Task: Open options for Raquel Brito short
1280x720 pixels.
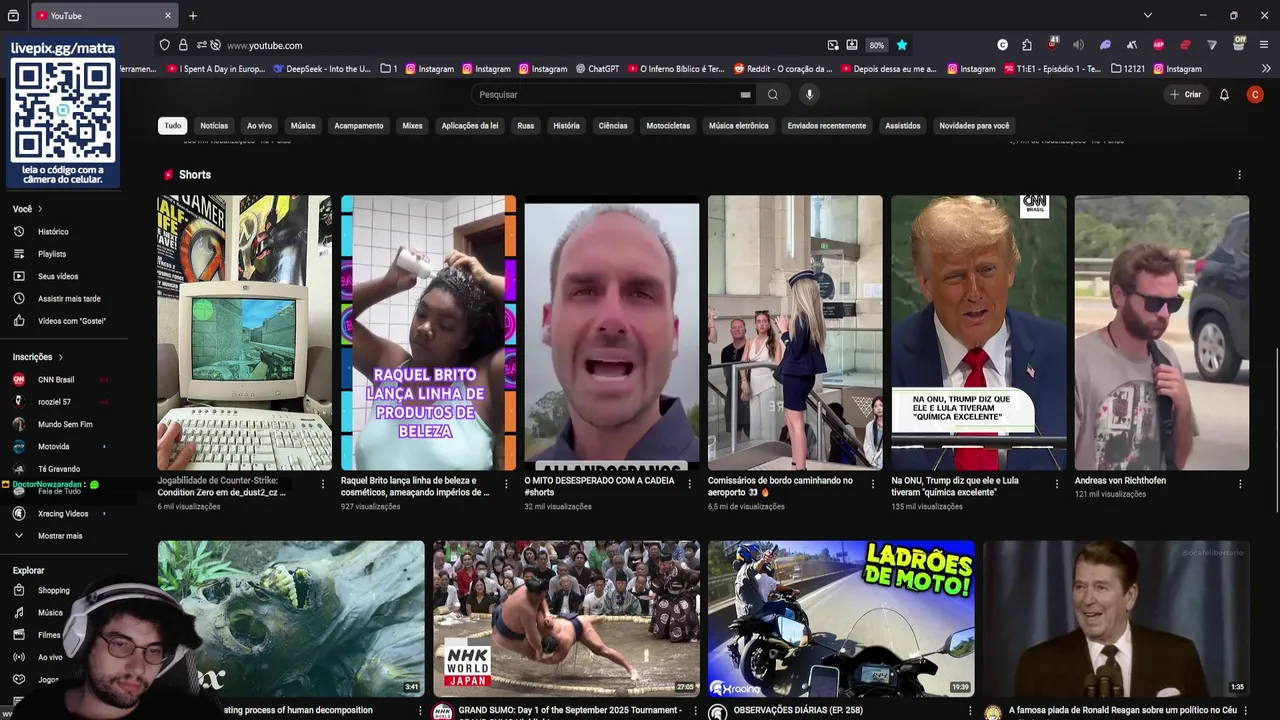Action: click(x=506, y=484)
